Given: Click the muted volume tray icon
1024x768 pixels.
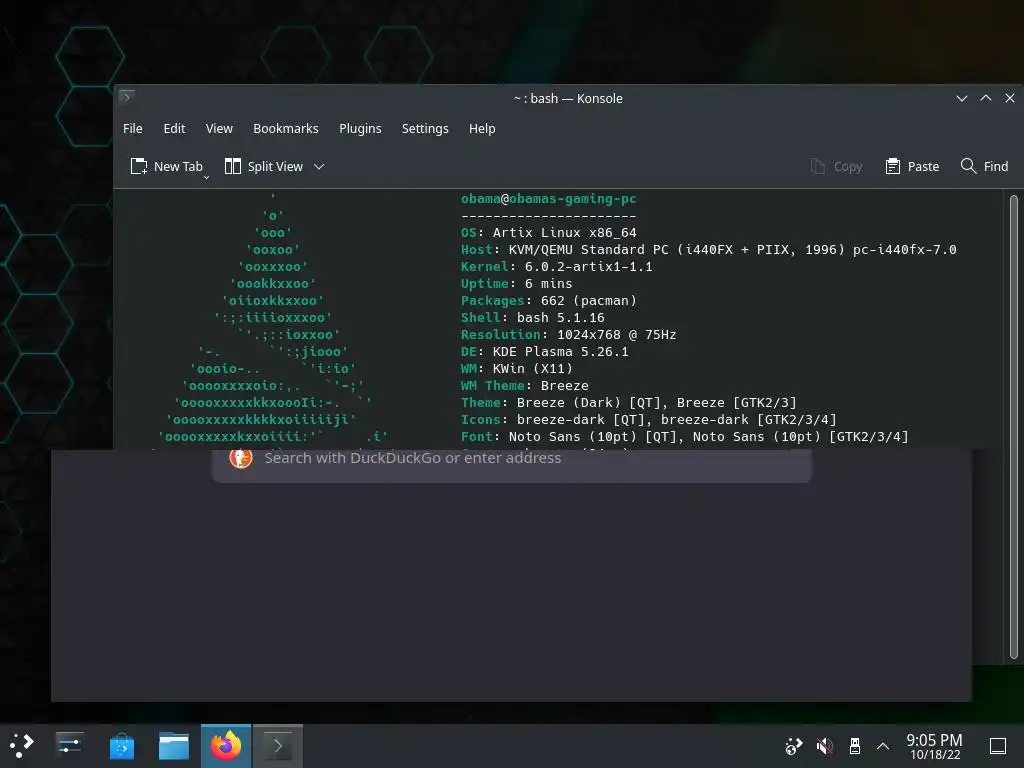Looking at the screenshot, I should tap(824, 746).
